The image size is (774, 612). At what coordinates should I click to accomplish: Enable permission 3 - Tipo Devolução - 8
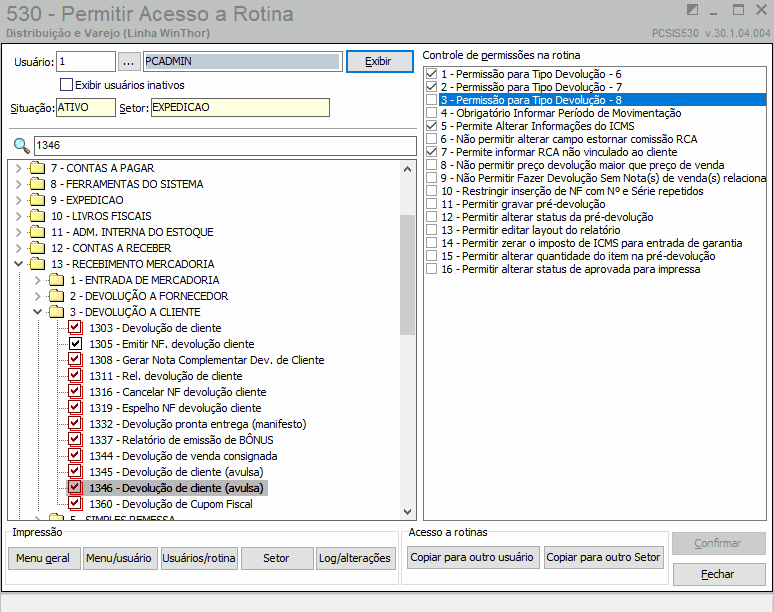pyautogui.click(x=431, y=100)
